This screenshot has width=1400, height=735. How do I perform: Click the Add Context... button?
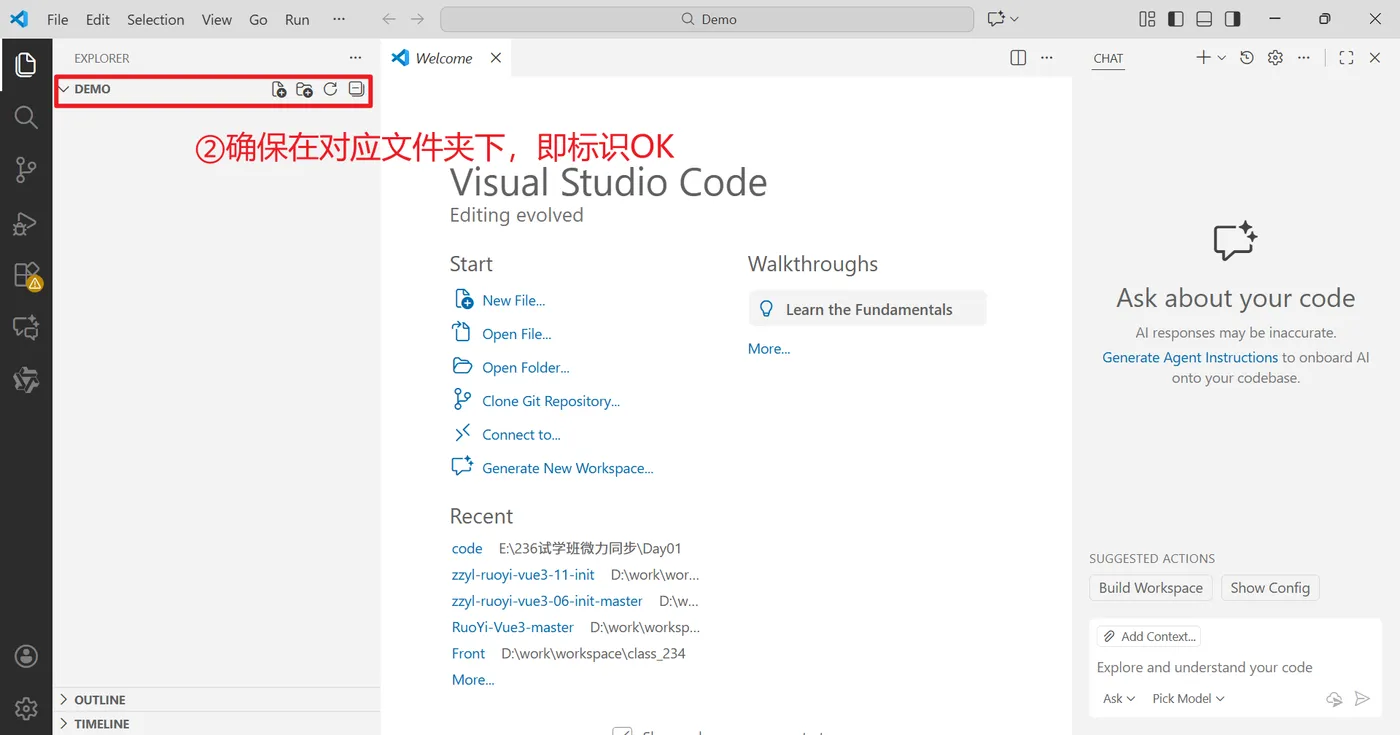tap(1148, 636)
